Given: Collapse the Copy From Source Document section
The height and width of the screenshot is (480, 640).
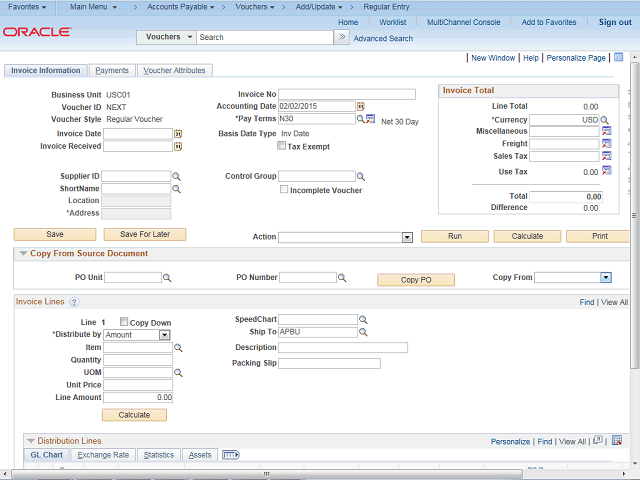Looking at the screenshot, I should click(23, 254).
